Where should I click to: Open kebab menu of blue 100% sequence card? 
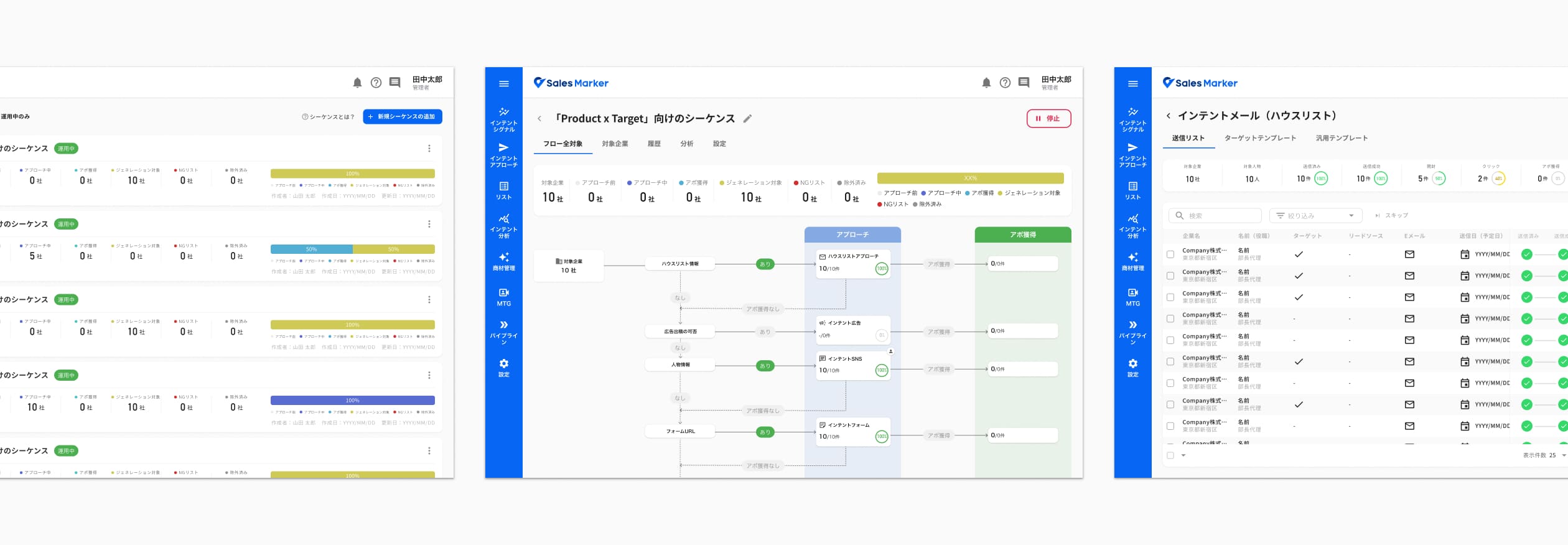429,375
